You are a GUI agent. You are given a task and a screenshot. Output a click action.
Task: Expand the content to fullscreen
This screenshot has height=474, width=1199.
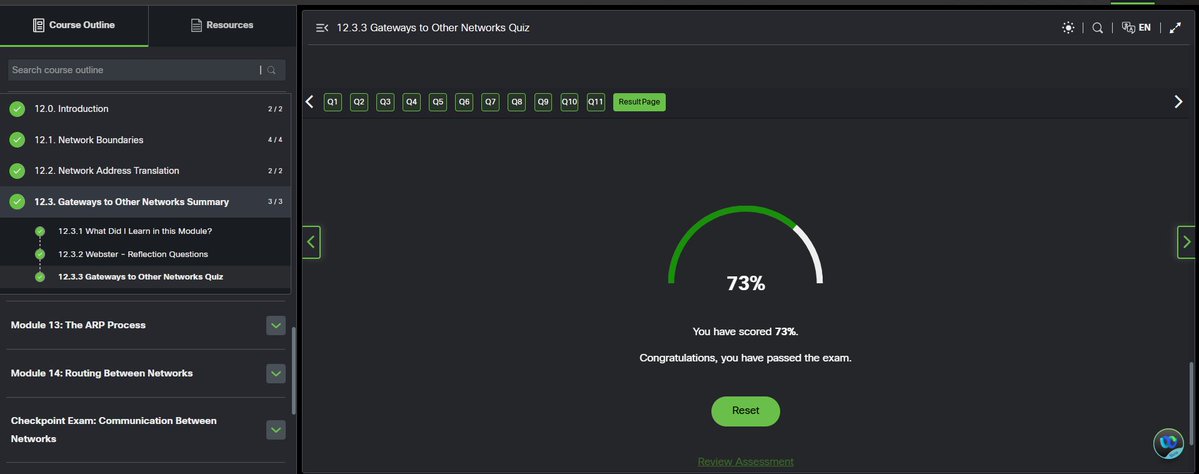(x=1176, y=28)
